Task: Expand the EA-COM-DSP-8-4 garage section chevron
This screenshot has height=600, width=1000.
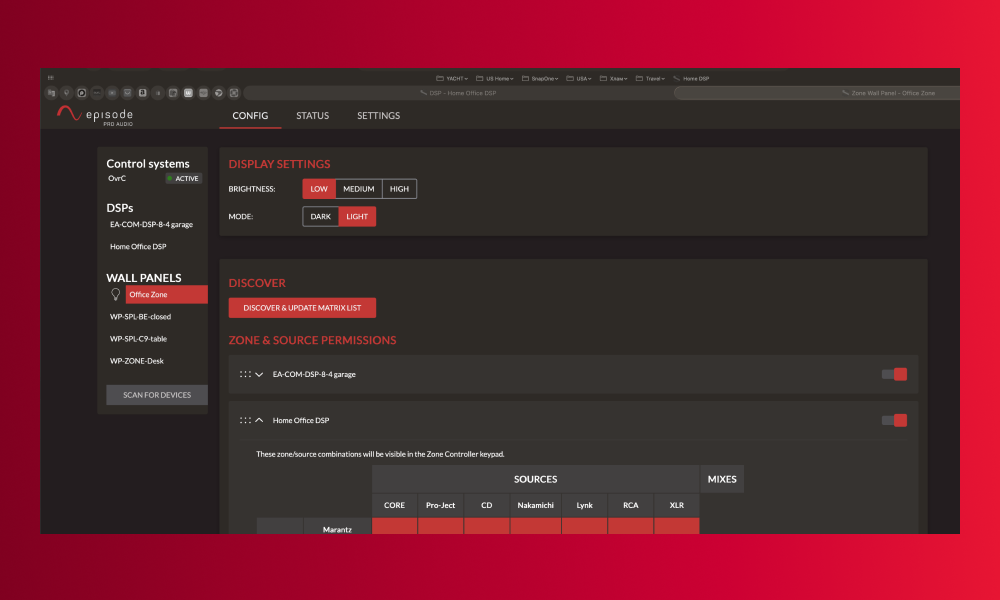Action: point(260,374)
